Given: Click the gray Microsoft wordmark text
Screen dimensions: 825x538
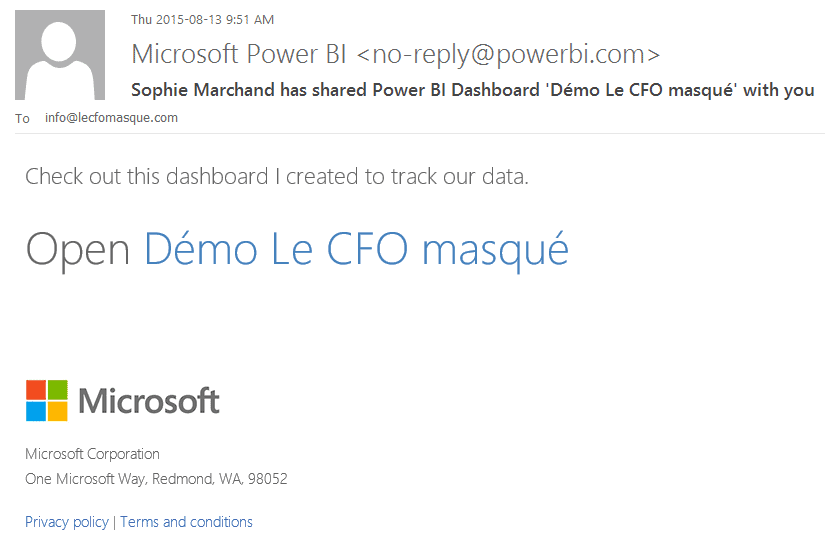Looking at the screenshot, I should tap(149, 401).
